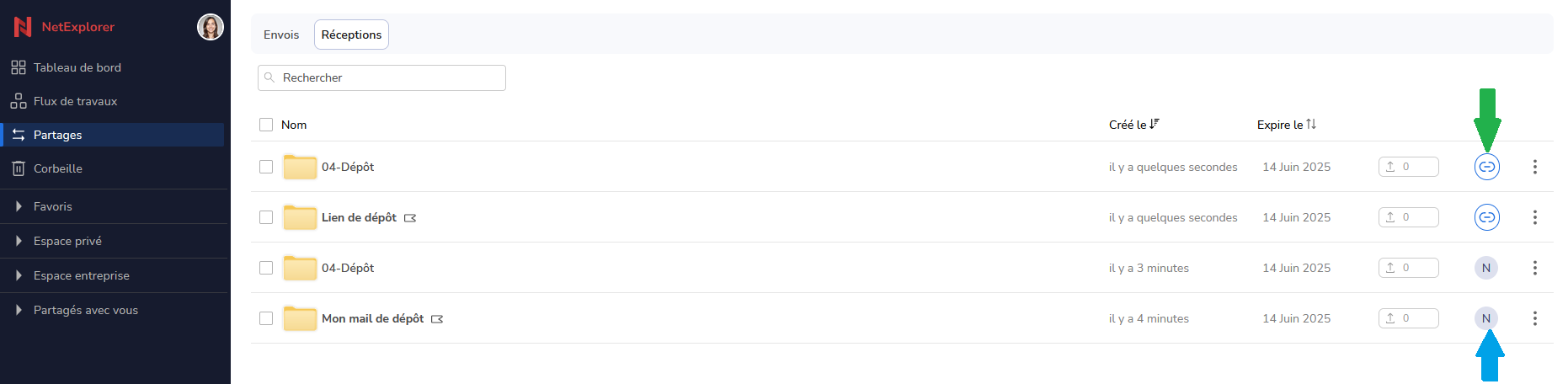Sort by Expire le column
Screen dimensions: 1568x384
tap(1287, 125)
